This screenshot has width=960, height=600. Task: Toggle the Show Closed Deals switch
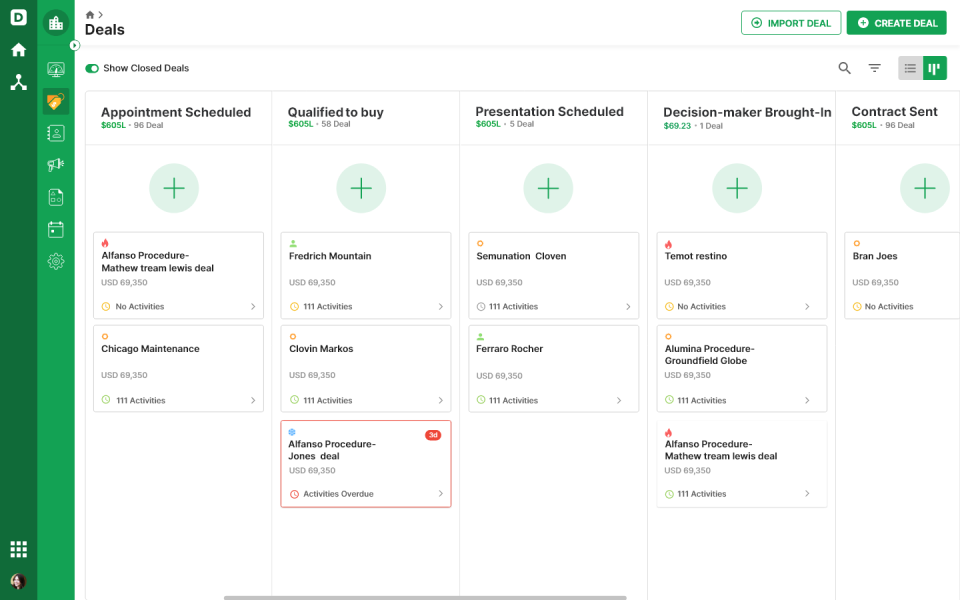pos(92,69)
